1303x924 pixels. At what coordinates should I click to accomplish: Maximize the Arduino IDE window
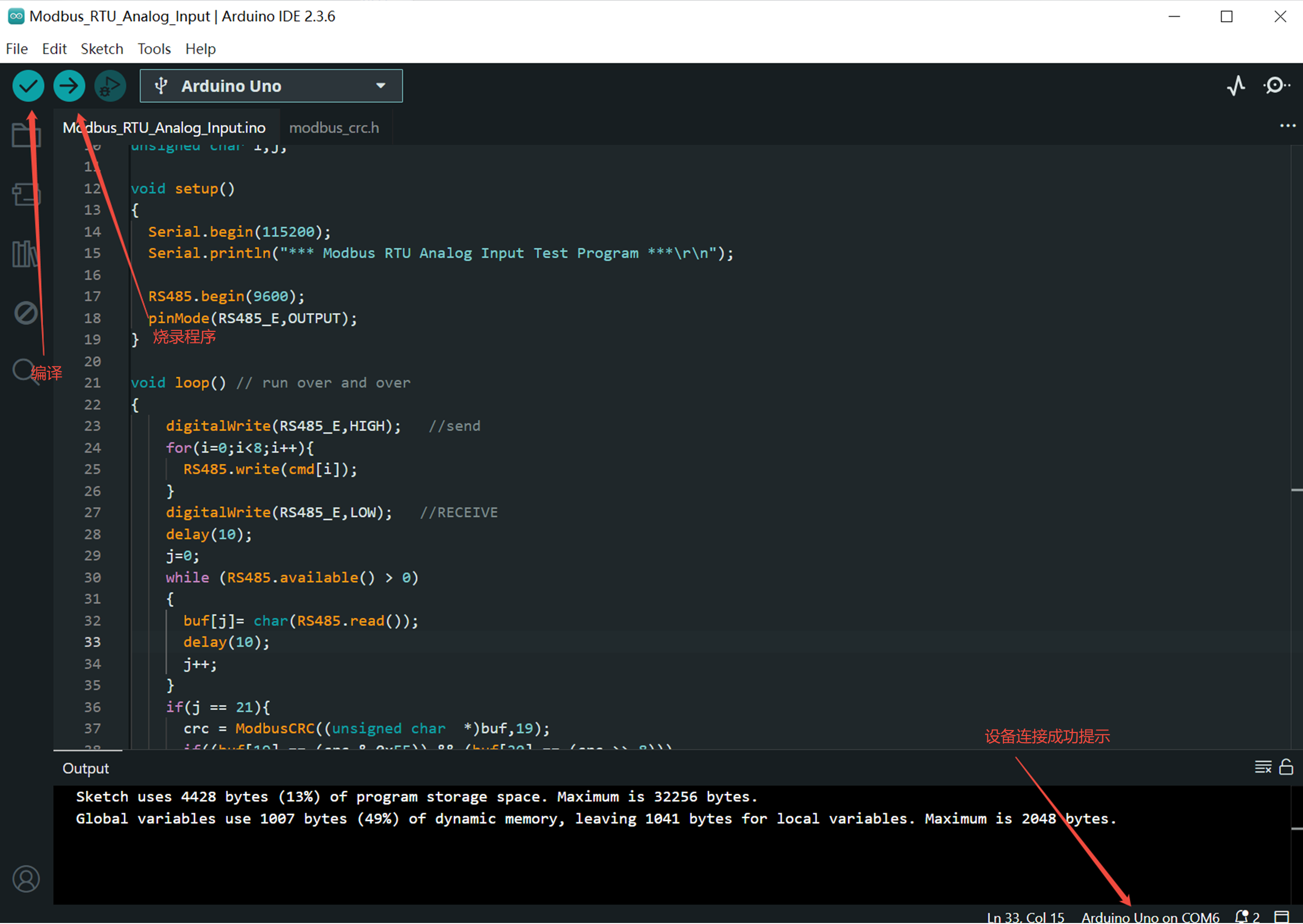tap(1227, 17)
